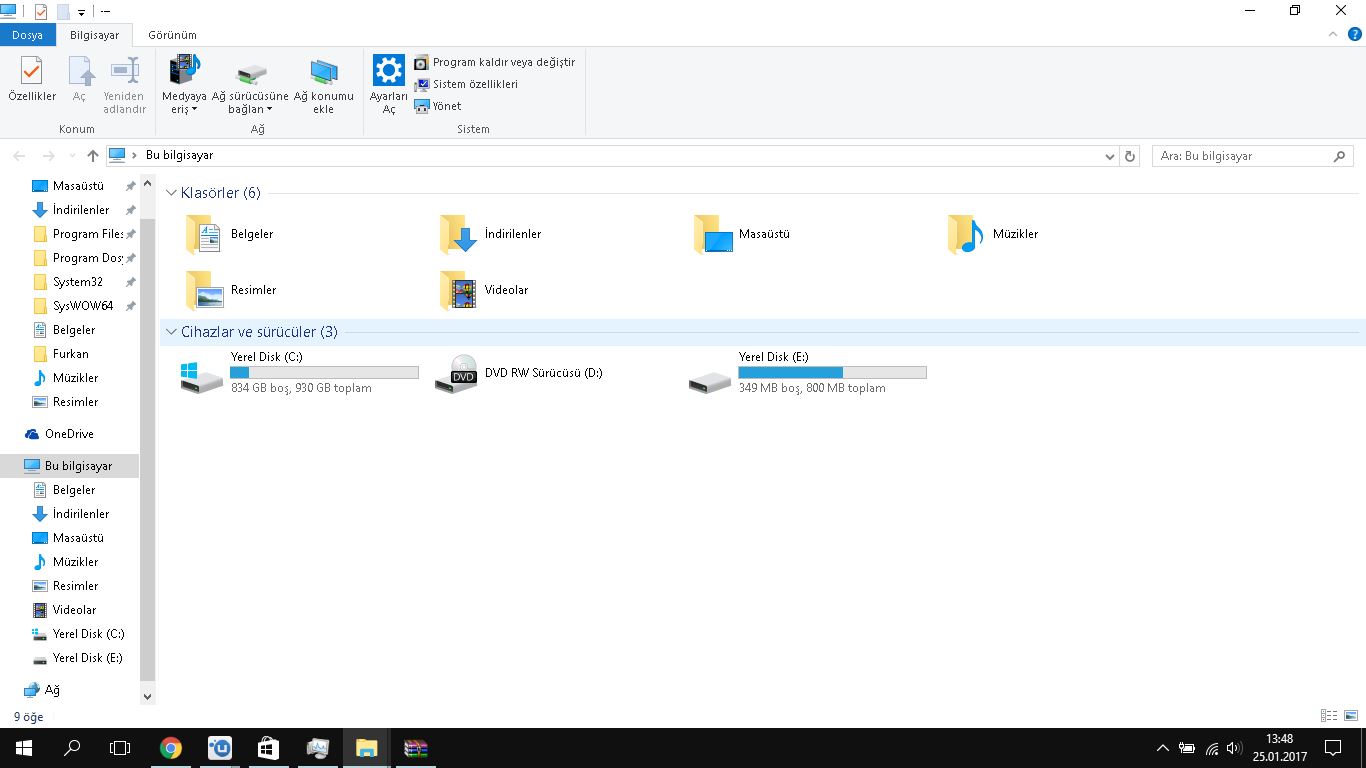Open the Videolar folder
This screenshot has width=1366, height=768.
click(459, 290)
